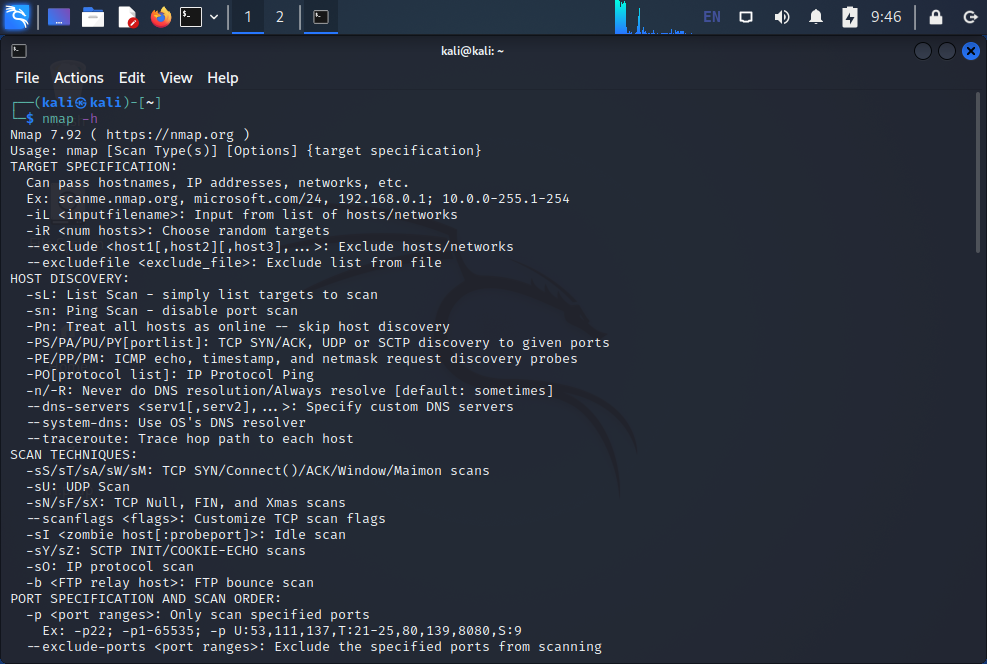The image size is (987, 664).
Task: Click the display settings tray icon
Action: pos(746,17)
